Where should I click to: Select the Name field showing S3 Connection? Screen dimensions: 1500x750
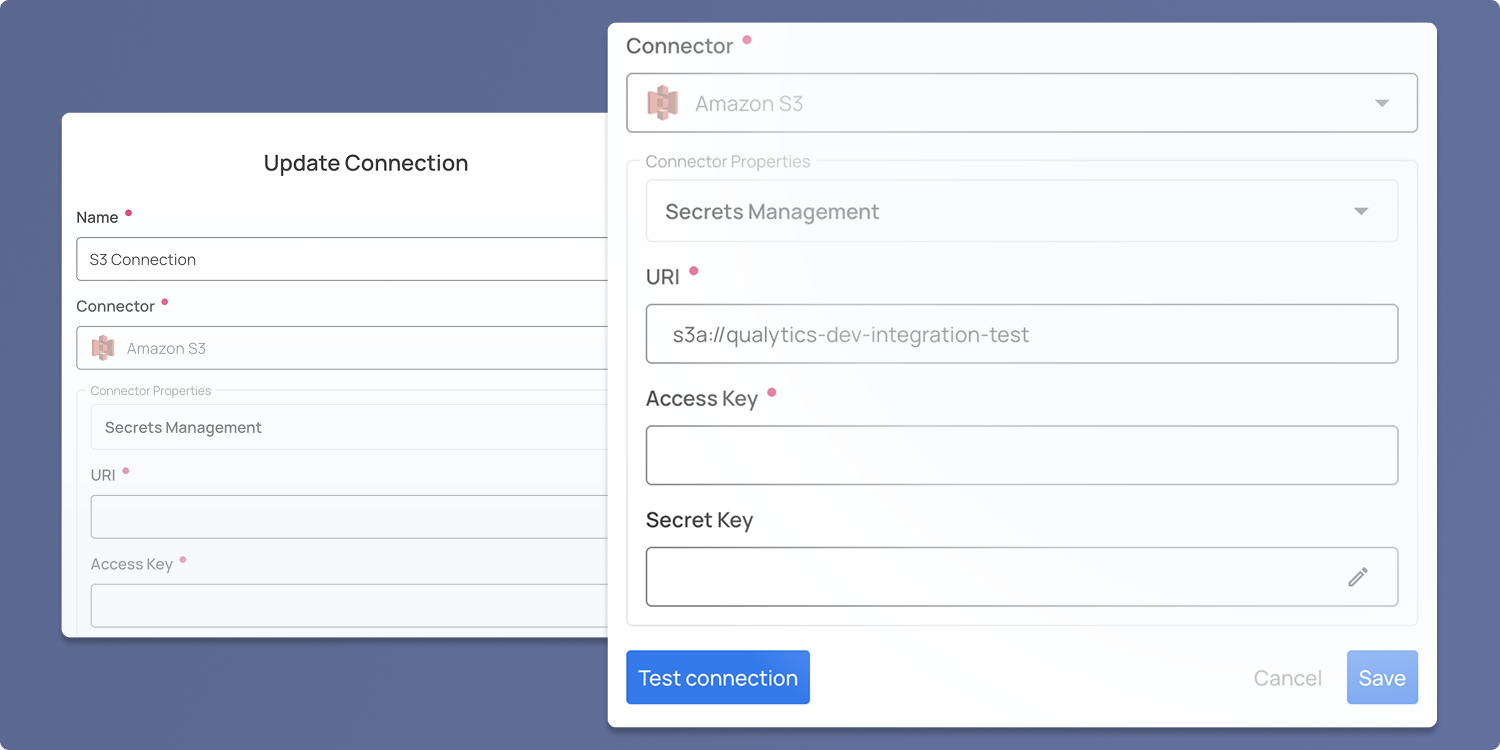342,259
